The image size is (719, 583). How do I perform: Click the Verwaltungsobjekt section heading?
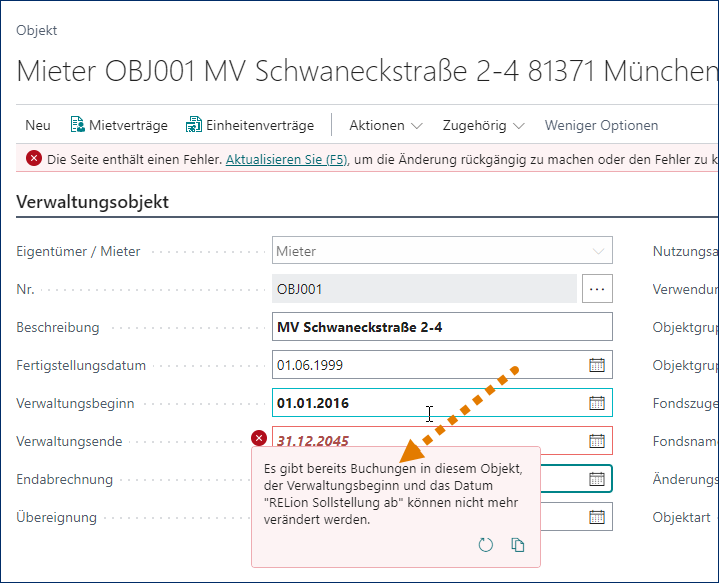[93, 202]
